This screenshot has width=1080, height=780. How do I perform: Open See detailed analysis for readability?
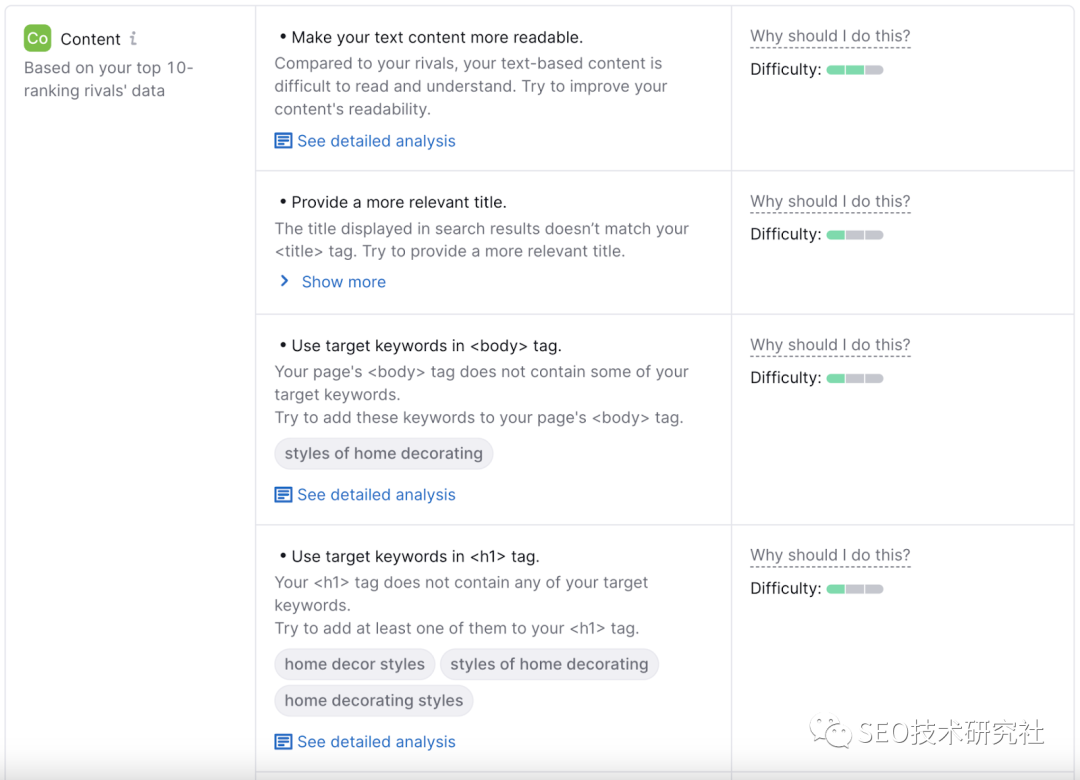[x=376, y=141]
